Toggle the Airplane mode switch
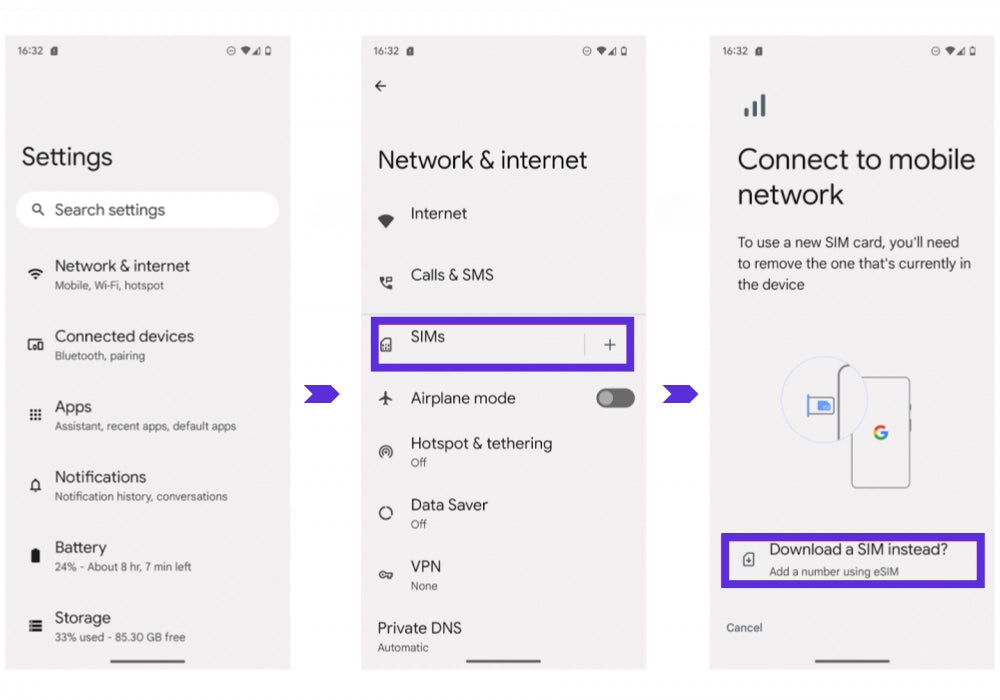This screenshot has width=1000, height=700. pyautogui.click(x=615, y=398)
